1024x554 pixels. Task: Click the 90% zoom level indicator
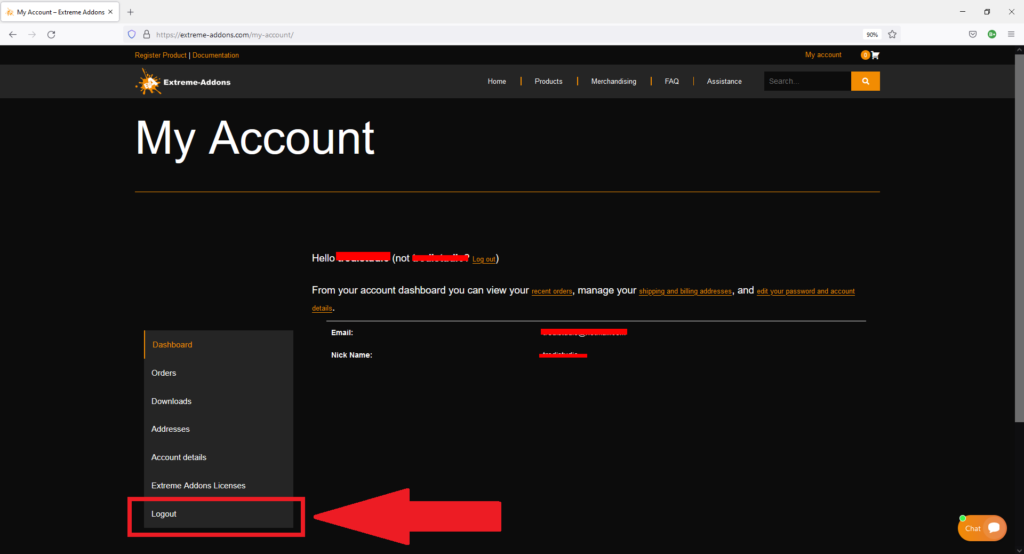pos(872,35)
